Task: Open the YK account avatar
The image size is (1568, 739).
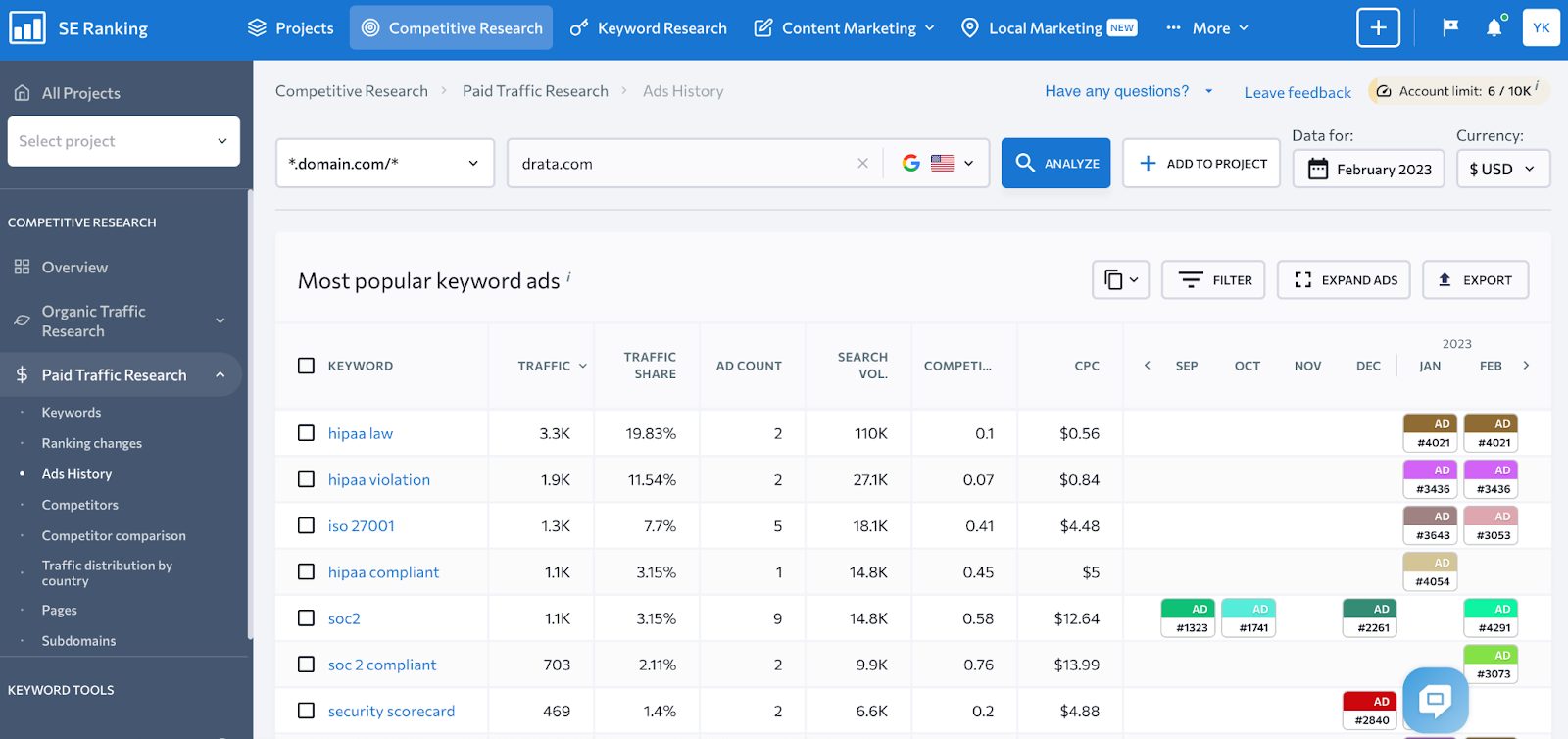Action: (1541, 27)
